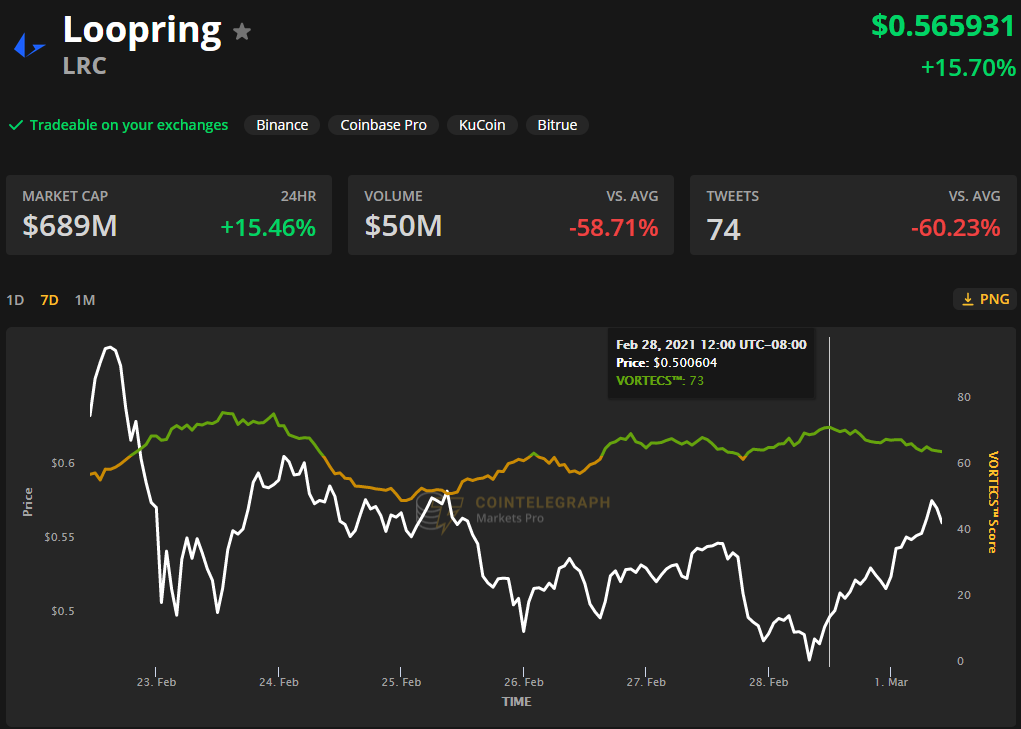Viewport: 1021px width, 729px height.
Task: Click the +15.70% price change
Action: (x=968, y=68)
